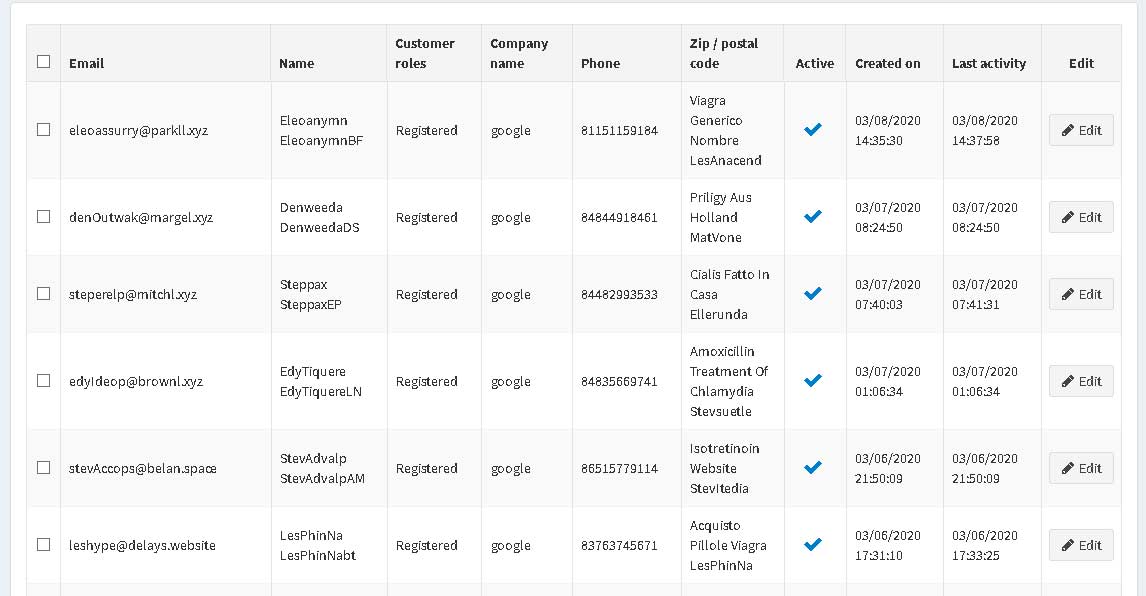Edit the LesPhinNa LesPhinNabt customer
Screen dimensions: 1146x596
(x=1081, y=545)
